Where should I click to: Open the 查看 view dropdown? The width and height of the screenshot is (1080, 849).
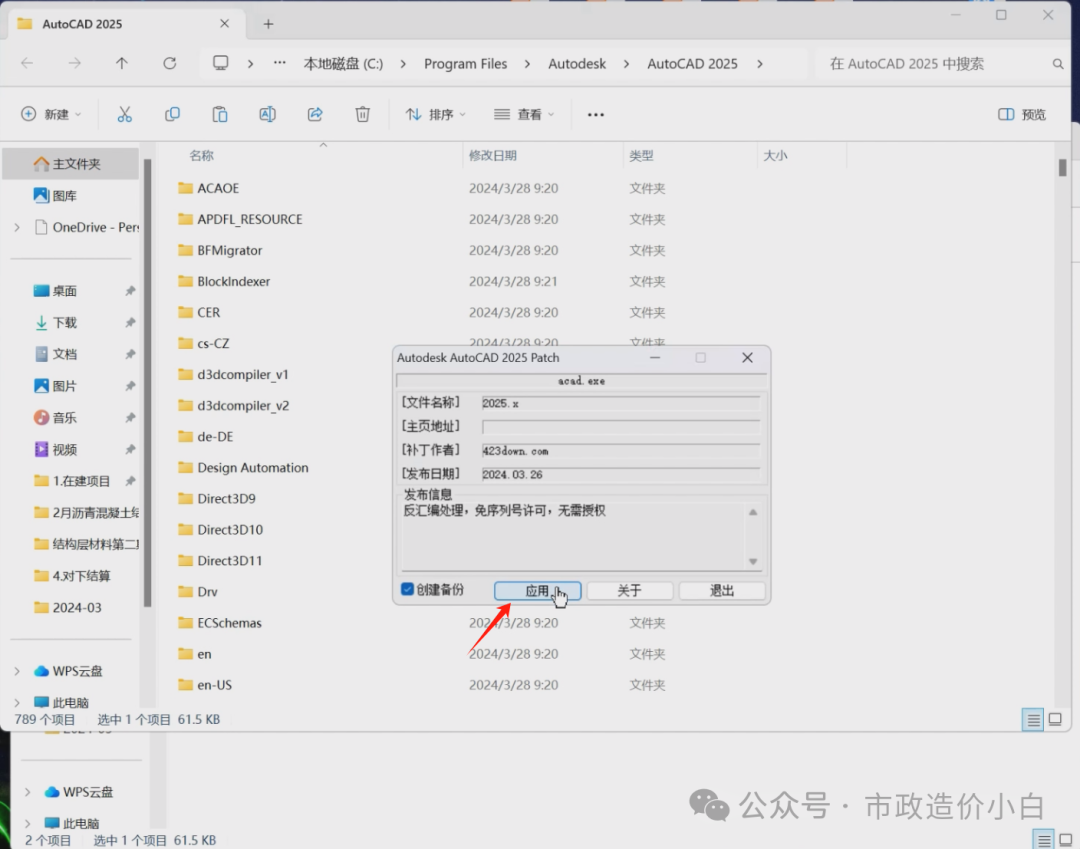[x=524, y=114]
